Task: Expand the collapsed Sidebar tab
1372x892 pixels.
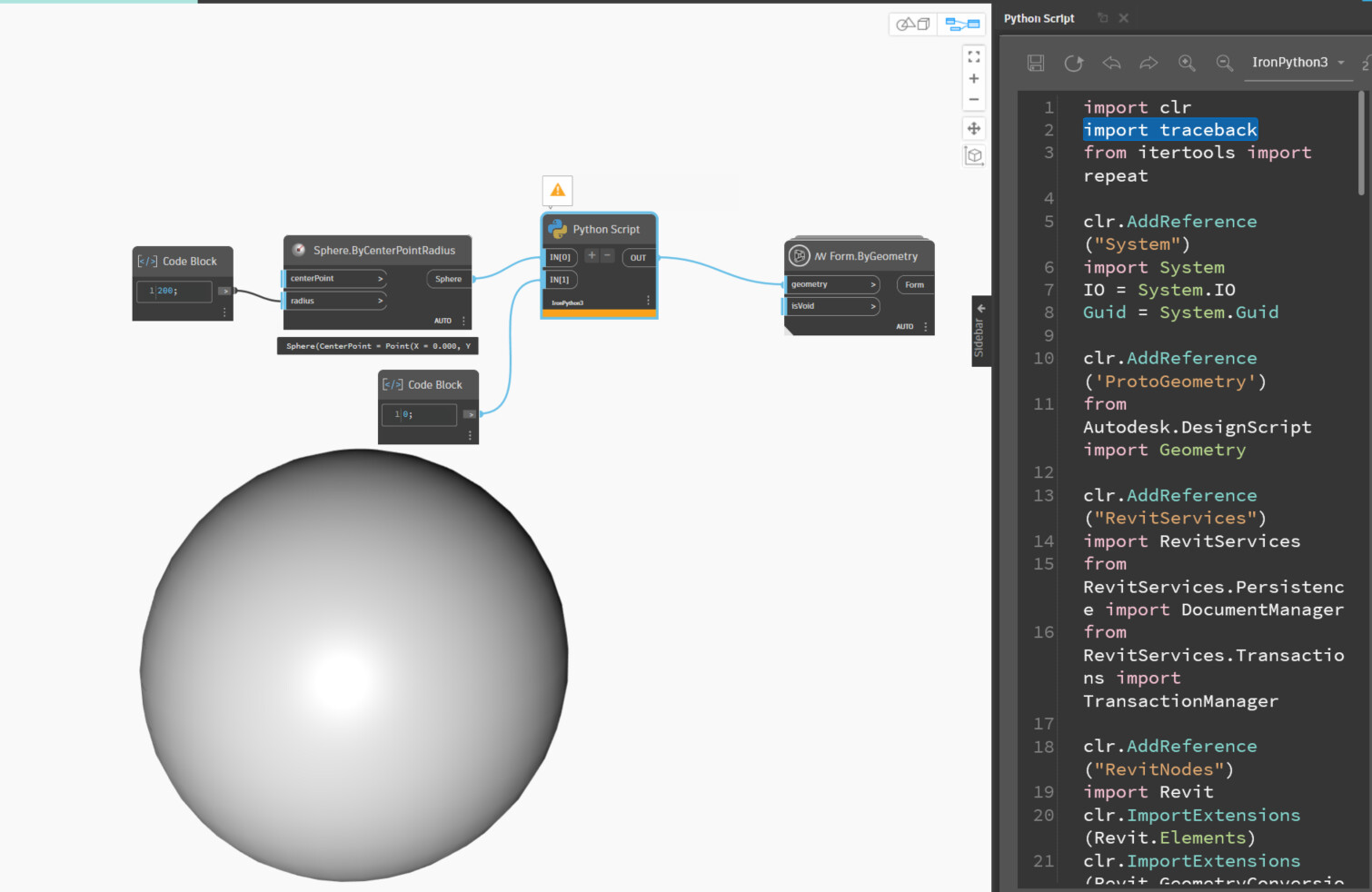Action: [980, 332]
